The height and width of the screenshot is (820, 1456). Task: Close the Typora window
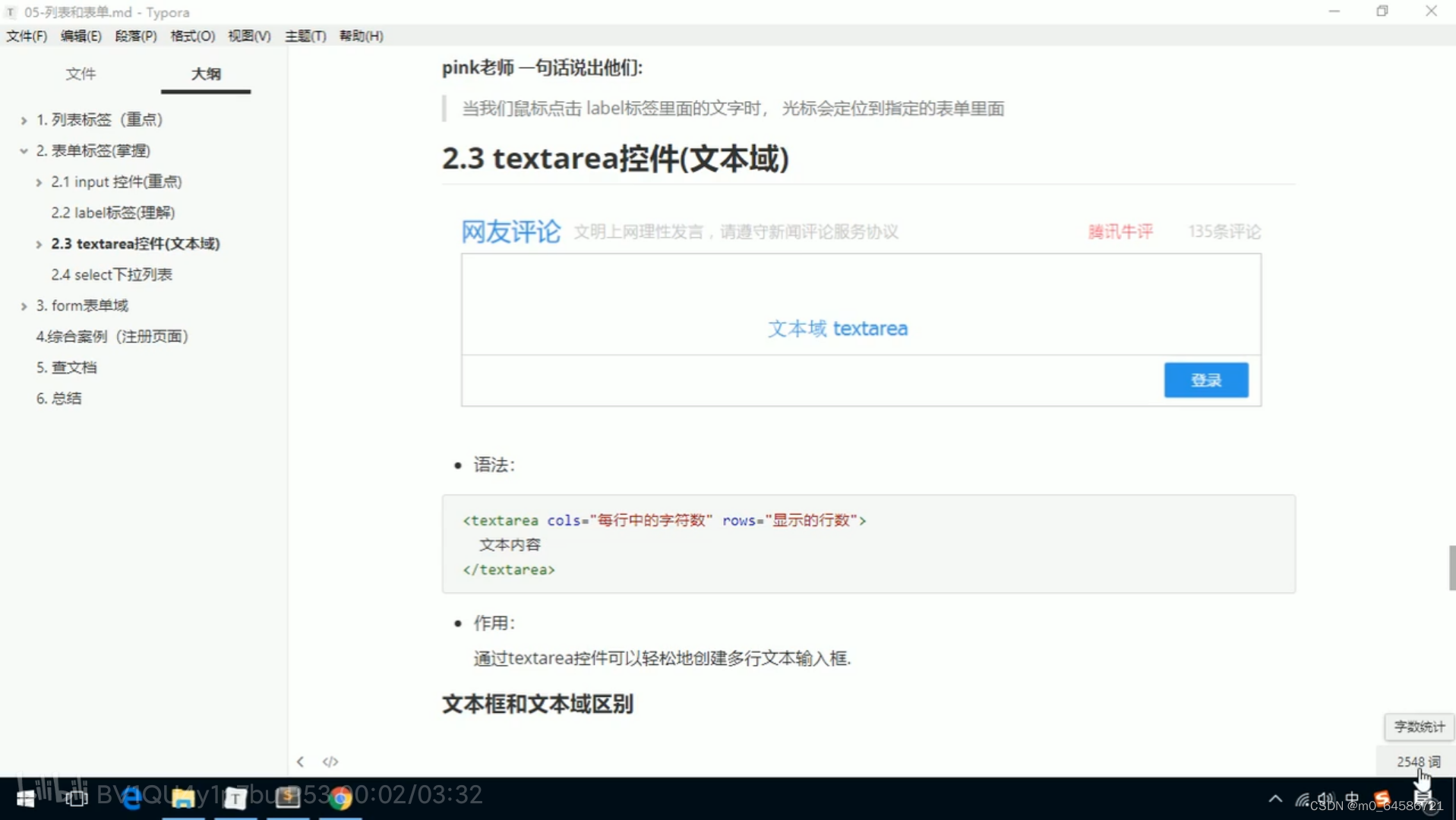(1431, 11)
